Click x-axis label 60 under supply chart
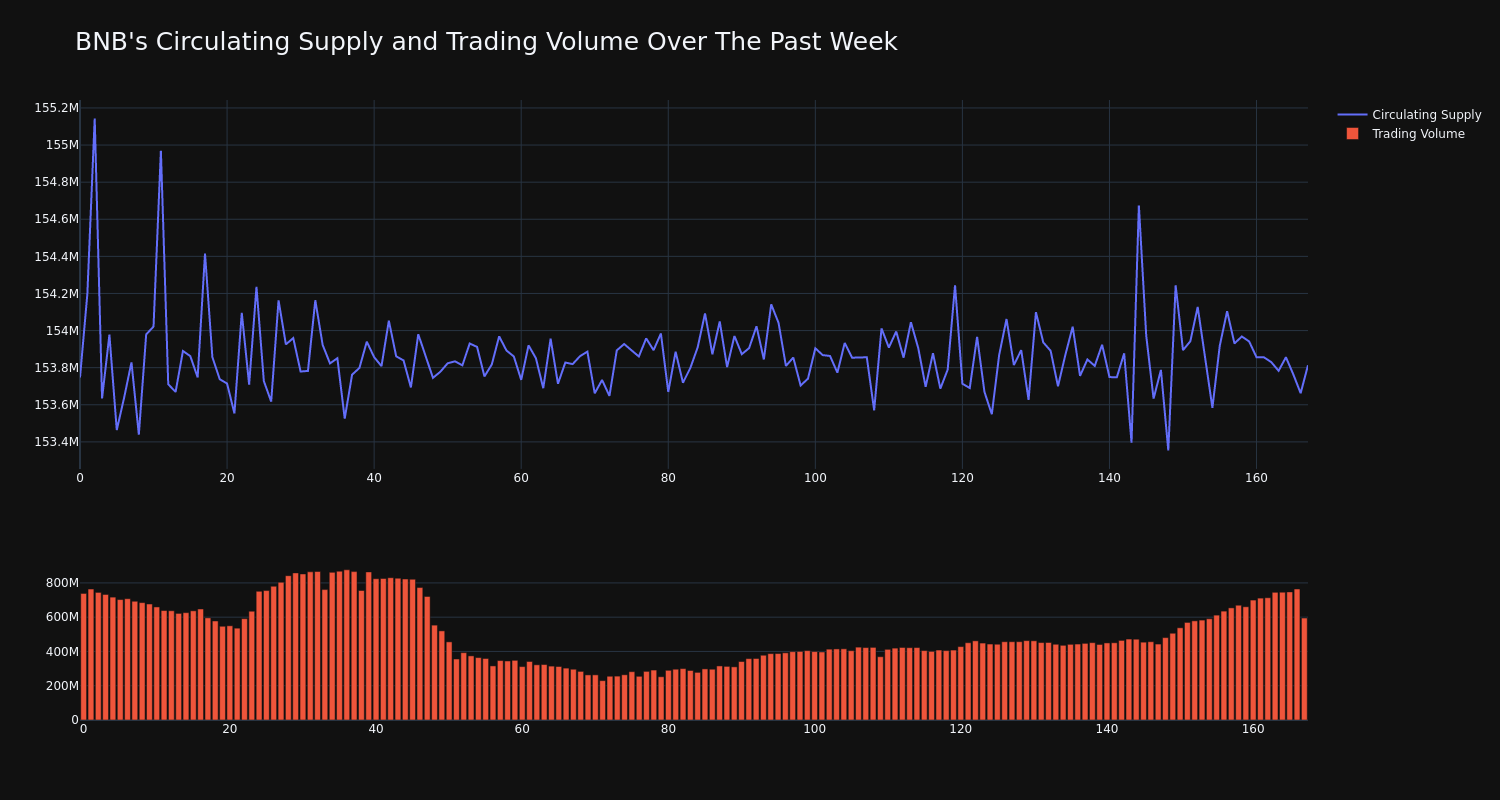 [521, 478]
